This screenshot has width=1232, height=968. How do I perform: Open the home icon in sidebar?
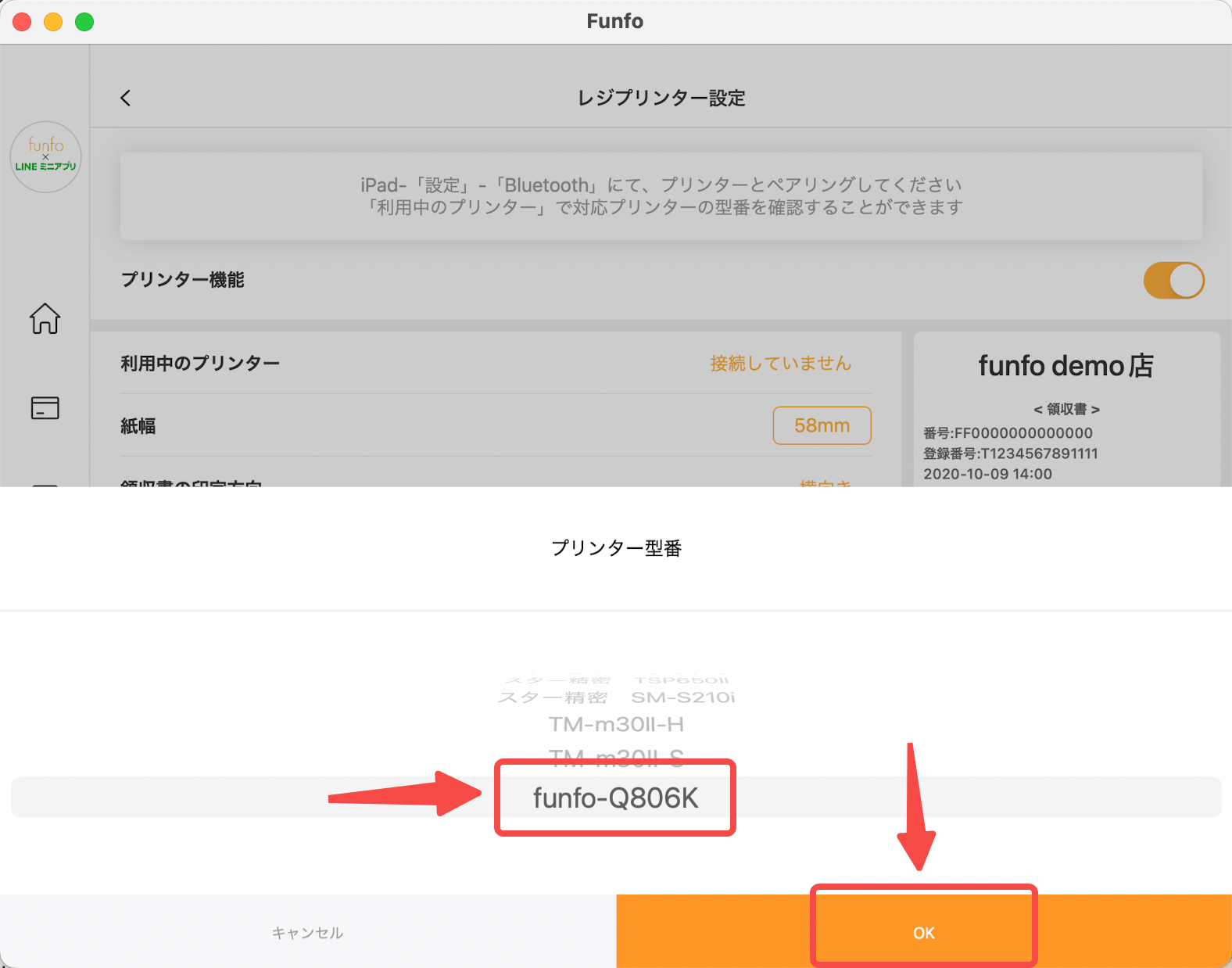click(45, 318)
